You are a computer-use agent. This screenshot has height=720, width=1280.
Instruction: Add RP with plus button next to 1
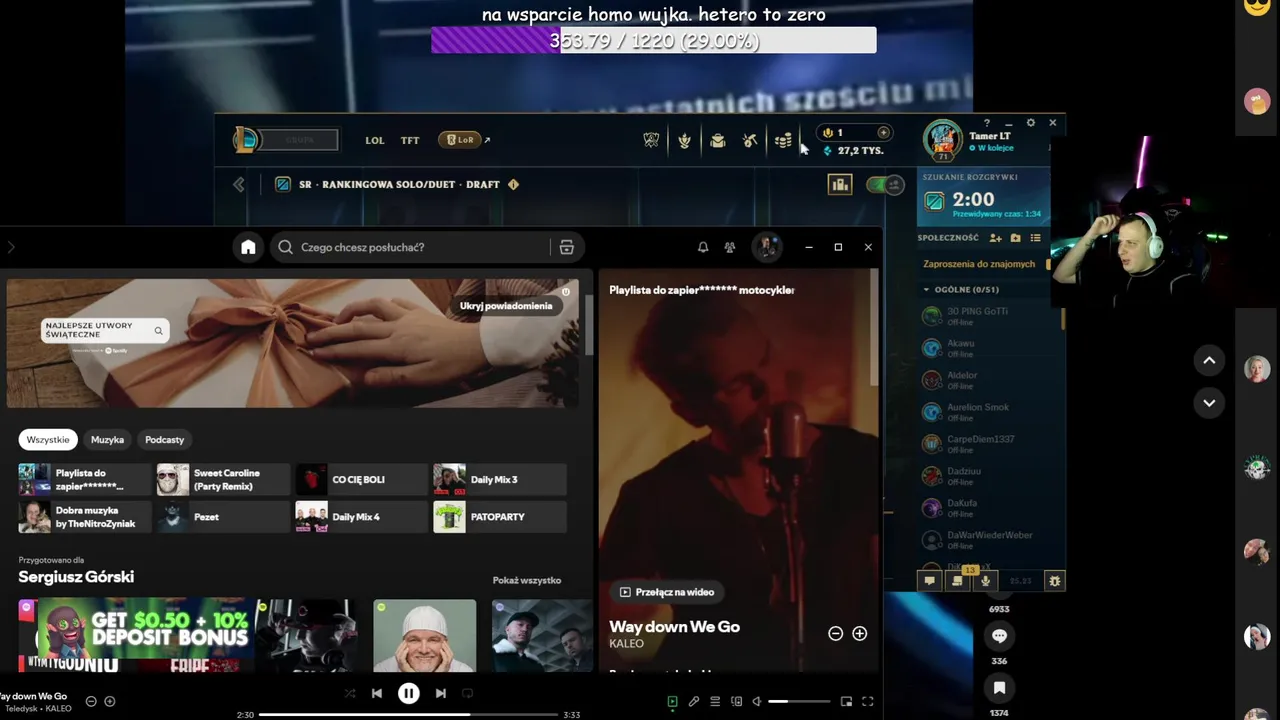tap(883, 132)
